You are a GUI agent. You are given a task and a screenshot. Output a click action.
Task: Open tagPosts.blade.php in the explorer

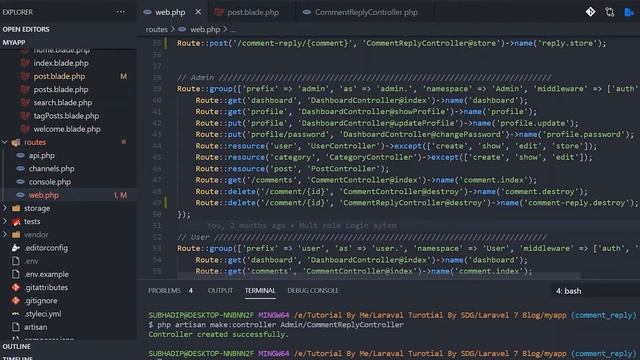(66, 116)
